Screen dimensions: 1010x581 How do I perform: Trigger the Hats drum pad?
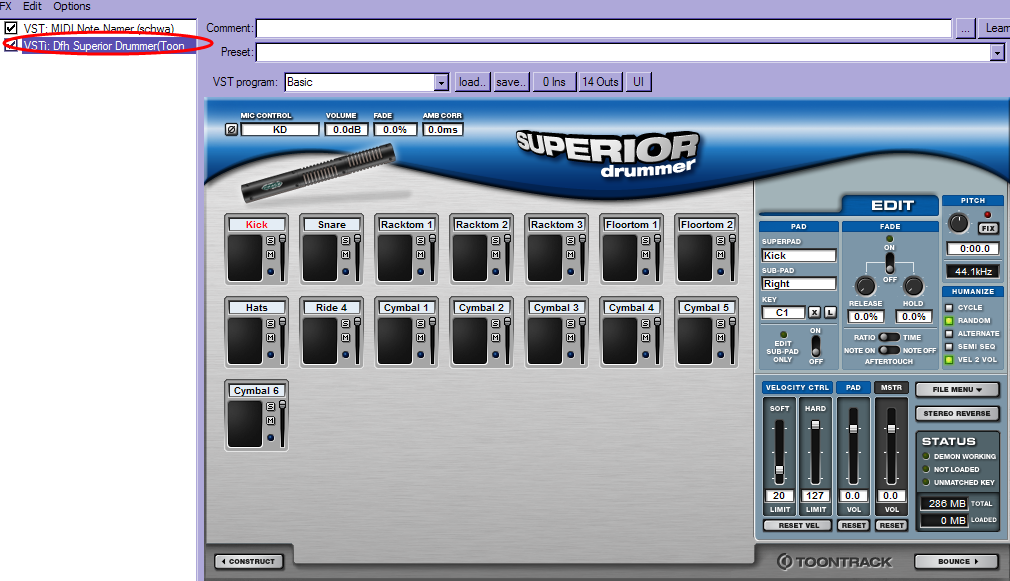pos(245,341)
